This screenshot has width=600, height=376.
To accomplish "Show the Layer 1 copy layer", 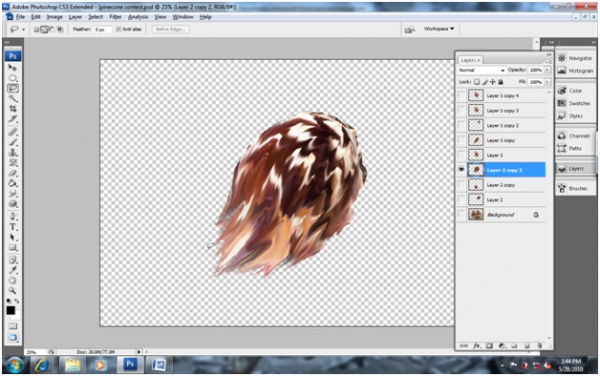I will tap(461, 140).
